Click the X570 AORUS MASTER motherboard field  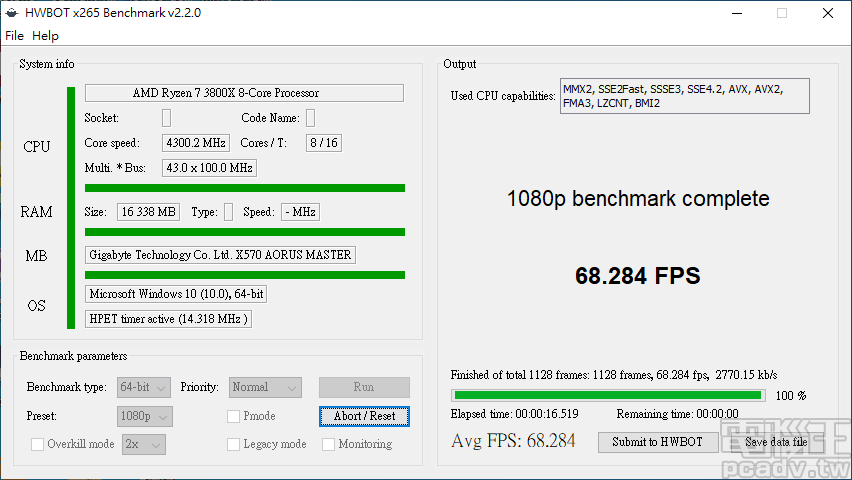220,255
